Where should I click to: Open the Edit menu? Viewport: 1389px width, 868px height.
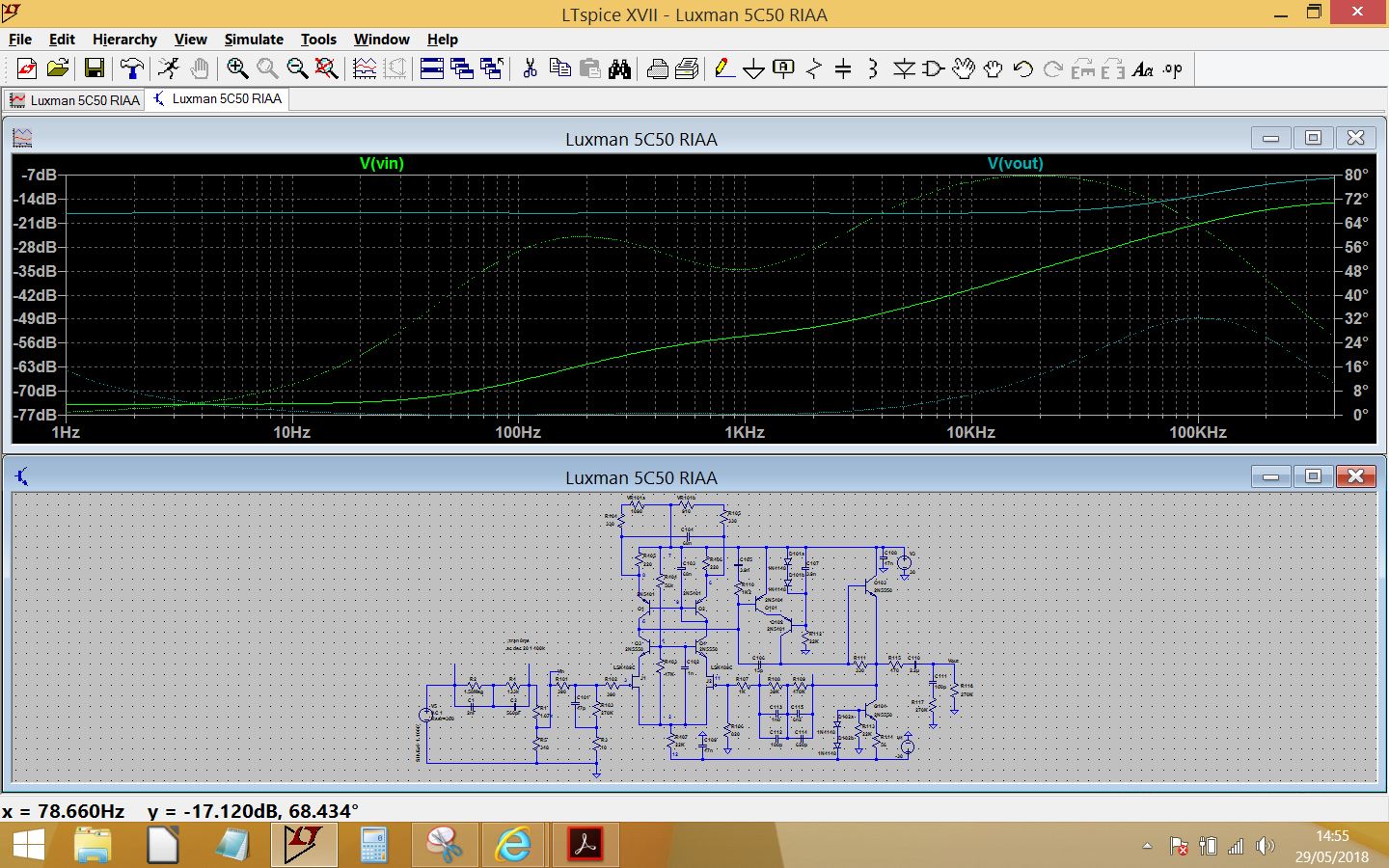tap(62, 40)
